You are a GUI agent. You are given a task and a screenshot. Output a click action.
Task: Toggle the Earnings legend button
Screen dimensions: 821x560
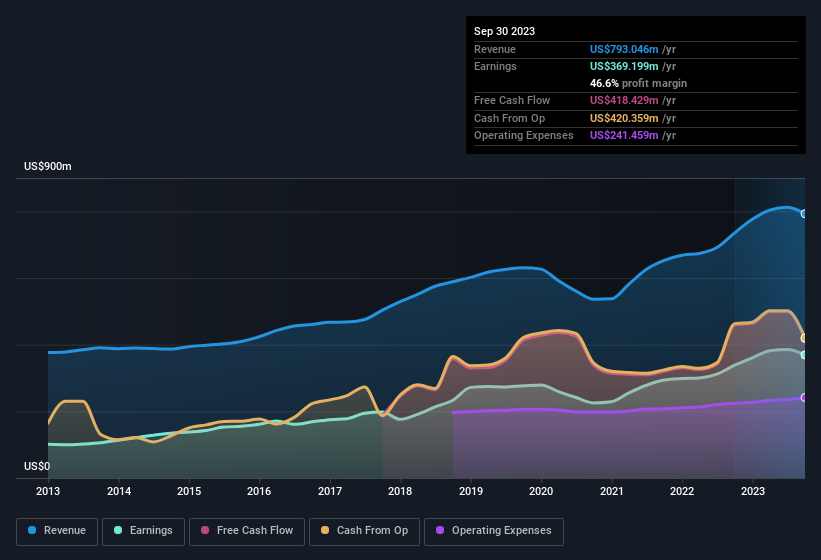143,531
